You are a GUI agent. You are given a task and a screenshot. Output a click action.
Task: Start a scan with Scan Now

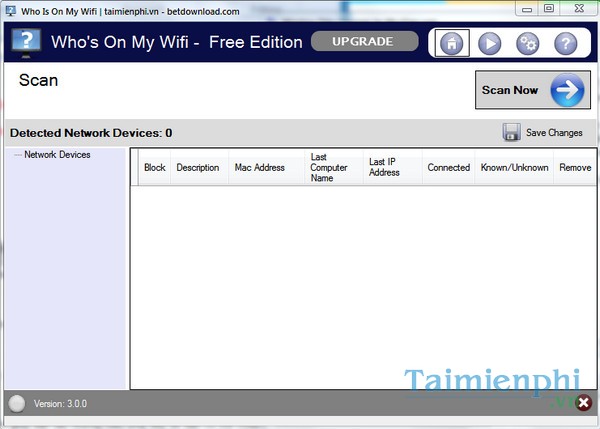point(533,90)
